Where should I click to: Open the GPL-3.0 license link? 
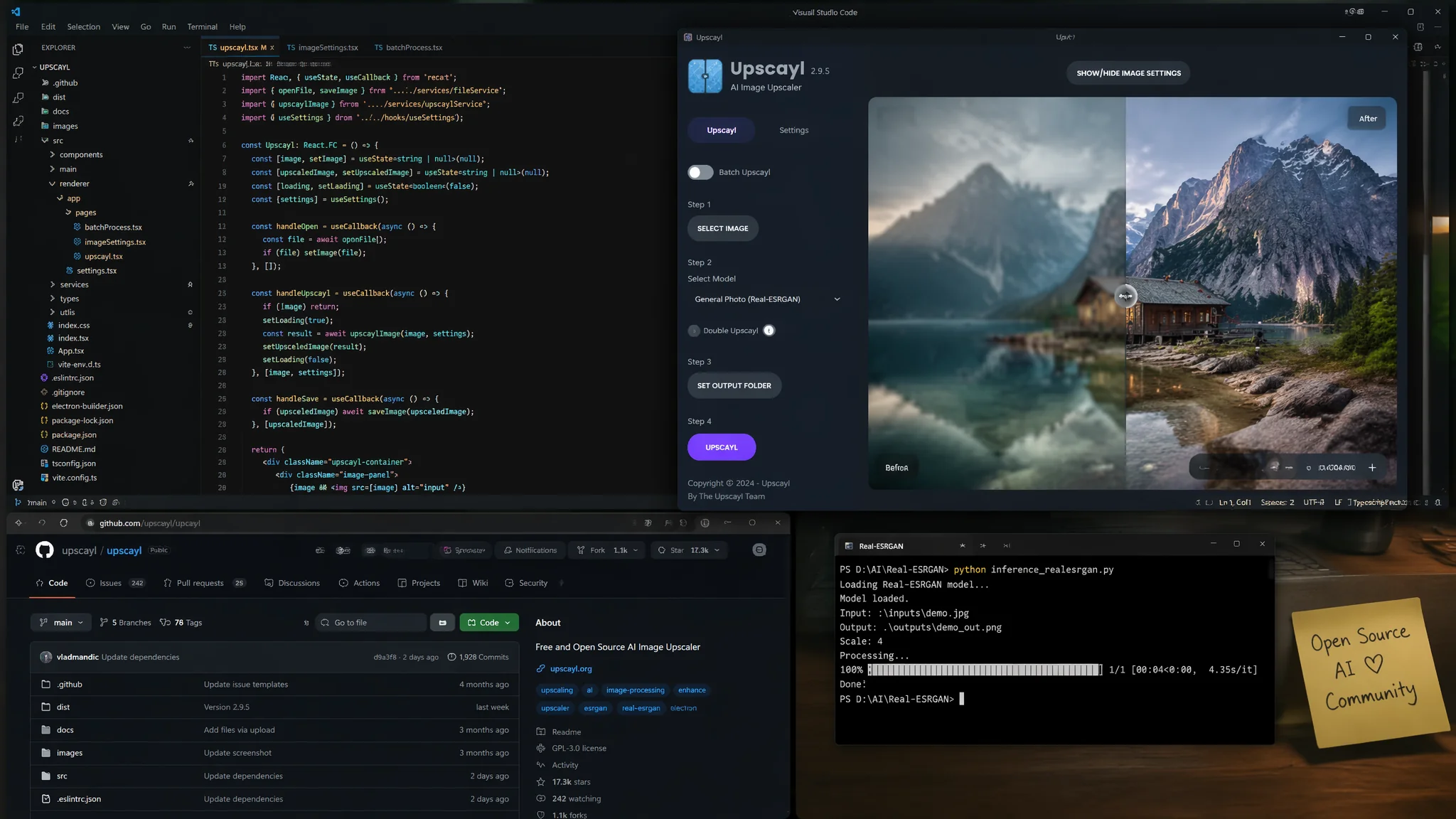pyautogui.click(x=579, y=748)
